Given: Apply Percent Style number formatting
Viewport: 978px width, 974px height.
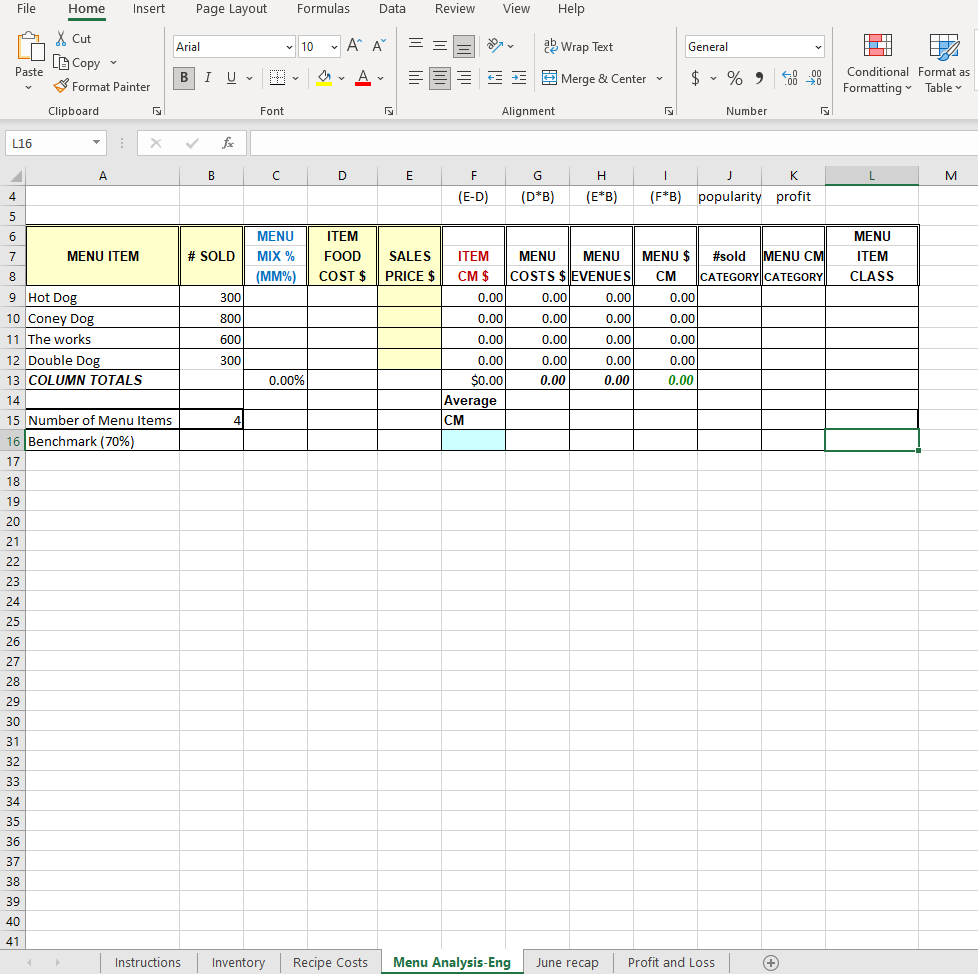Looking at the screenshot, I should pyautogui.click(x=734, y=78).
